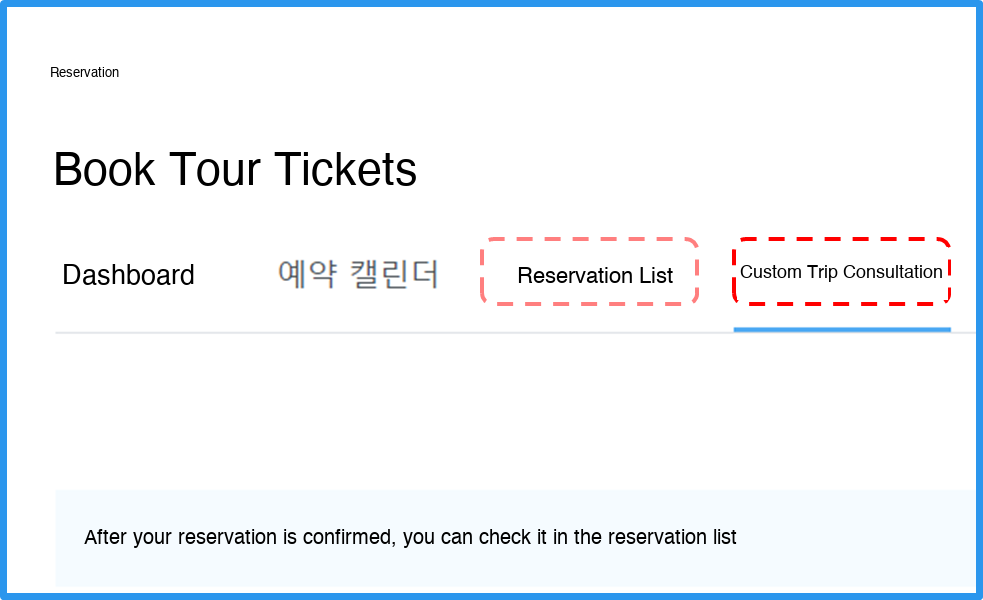Click the gray Korean-labeled tab

pyautogui.click(x=358, y=274)
